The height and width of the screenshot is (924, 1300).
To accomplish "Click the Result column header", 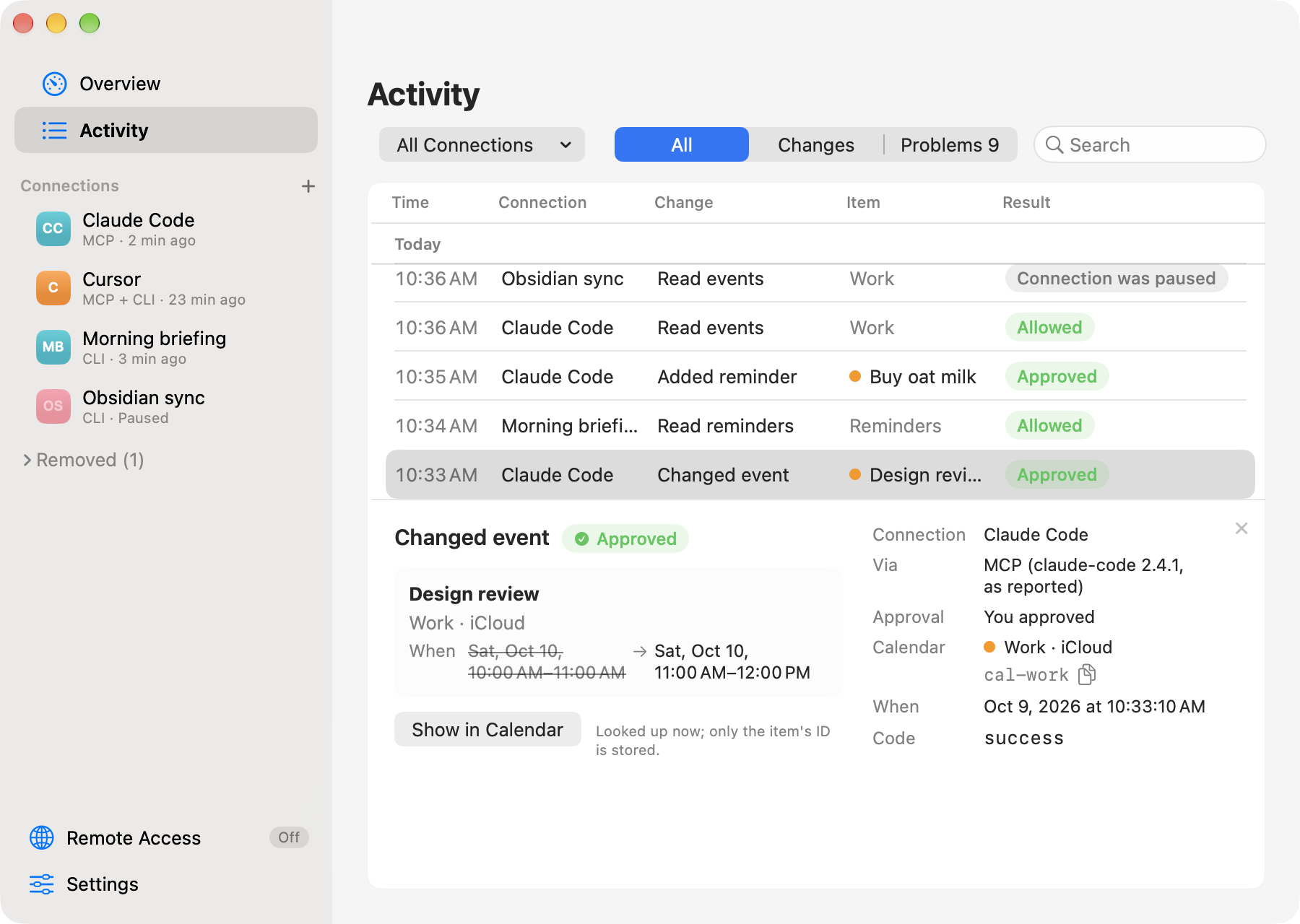I will point(1026,203).
